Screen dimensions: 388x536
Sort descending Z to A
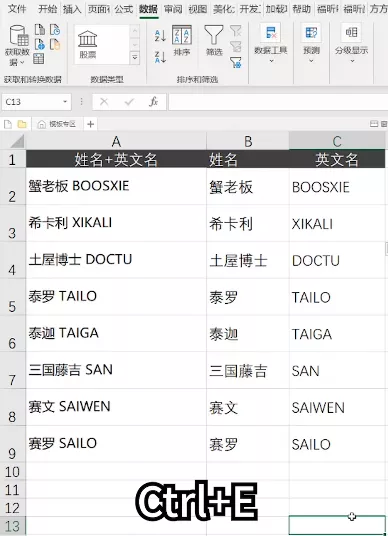160,57
